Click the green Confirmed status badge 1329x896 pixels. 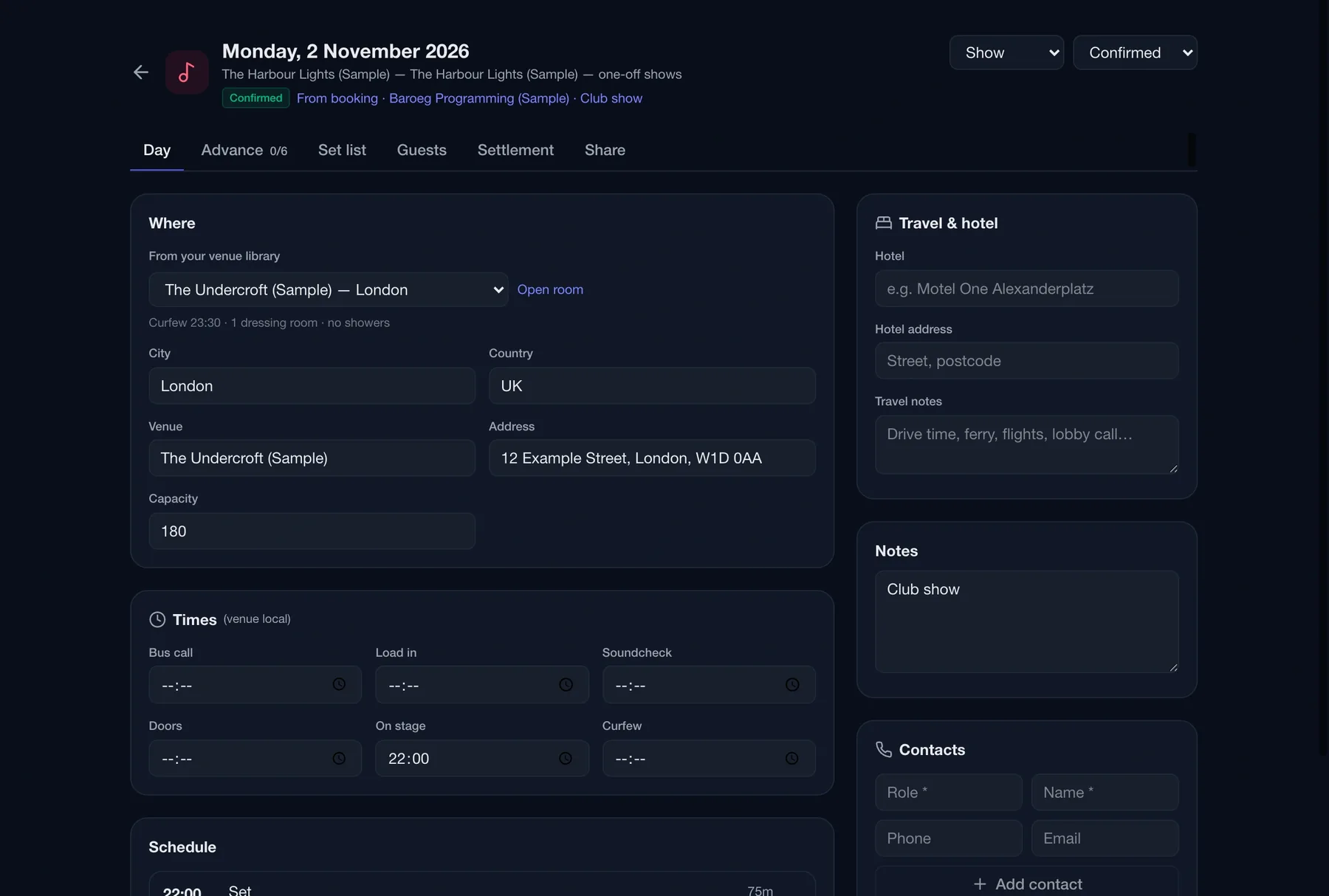click(x=255, y=98)
